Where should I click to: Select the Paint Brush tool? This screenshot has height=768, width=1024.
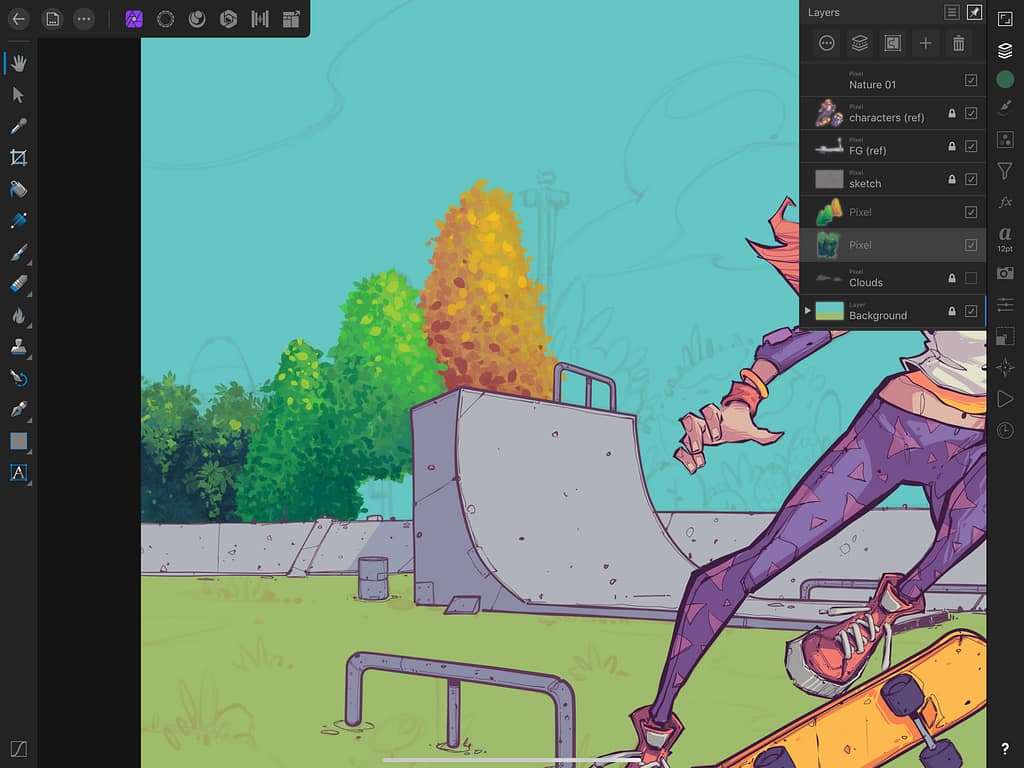18,252
